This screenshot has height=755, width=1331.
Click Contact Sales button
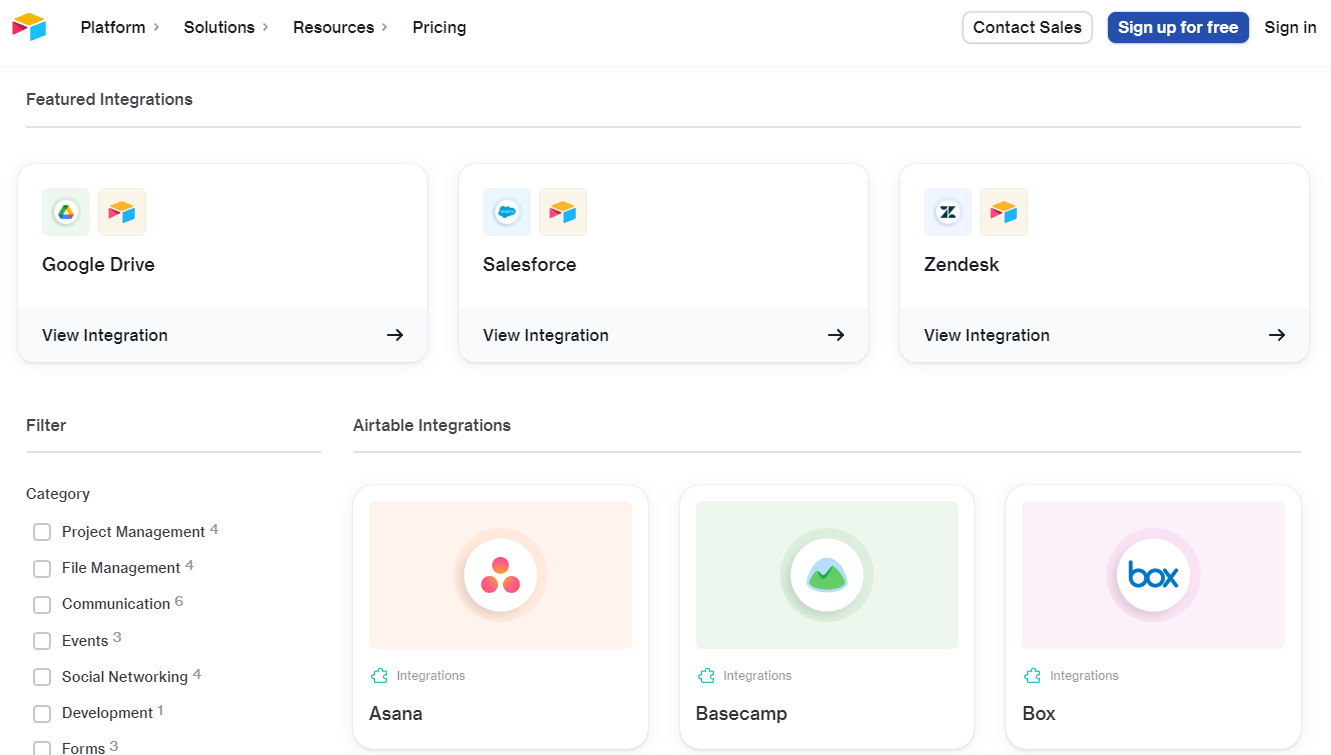(x=1027, y=27)
